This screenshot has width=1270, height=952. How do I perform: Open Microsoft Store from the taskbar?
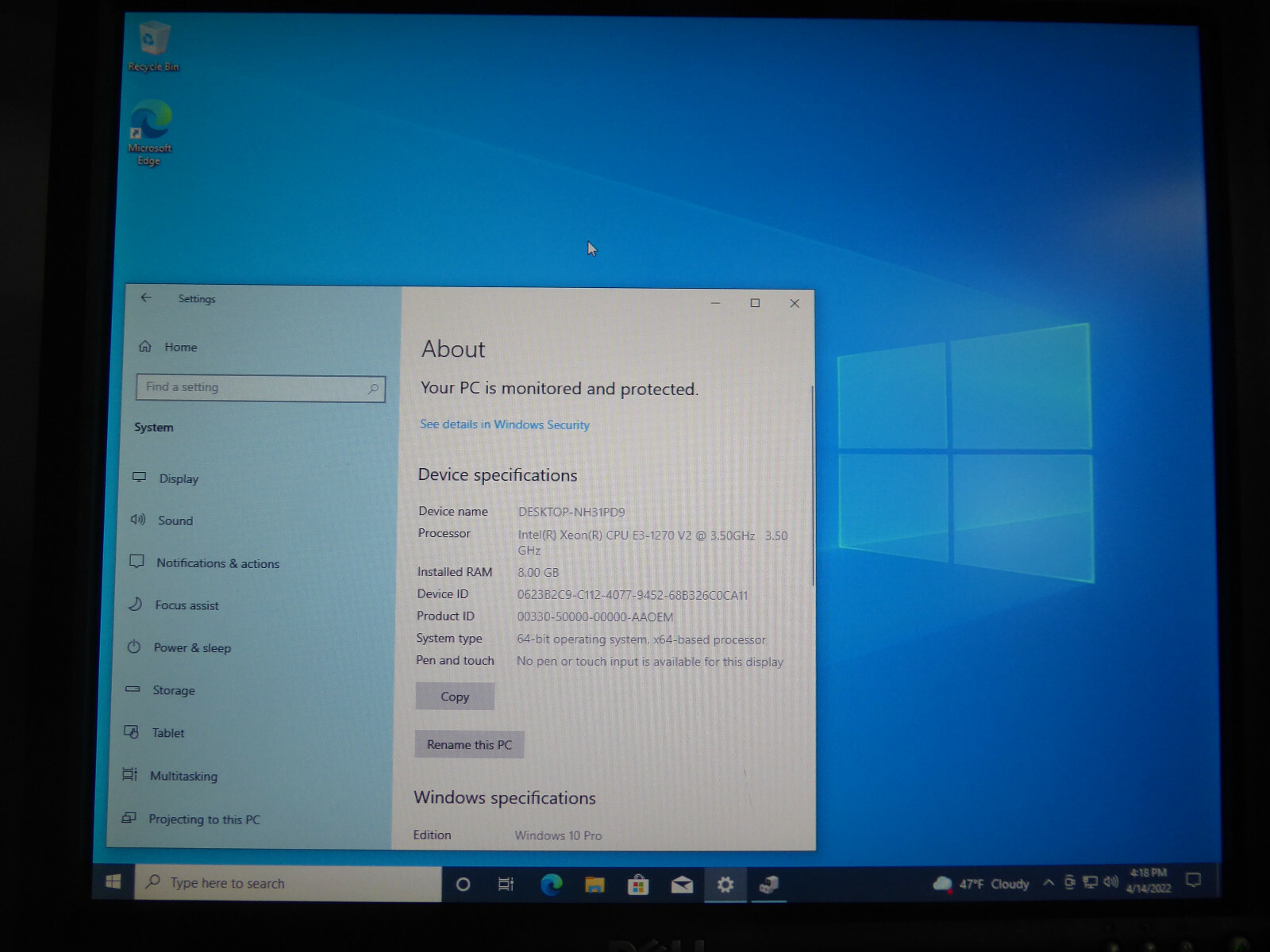tap(638, 885)
